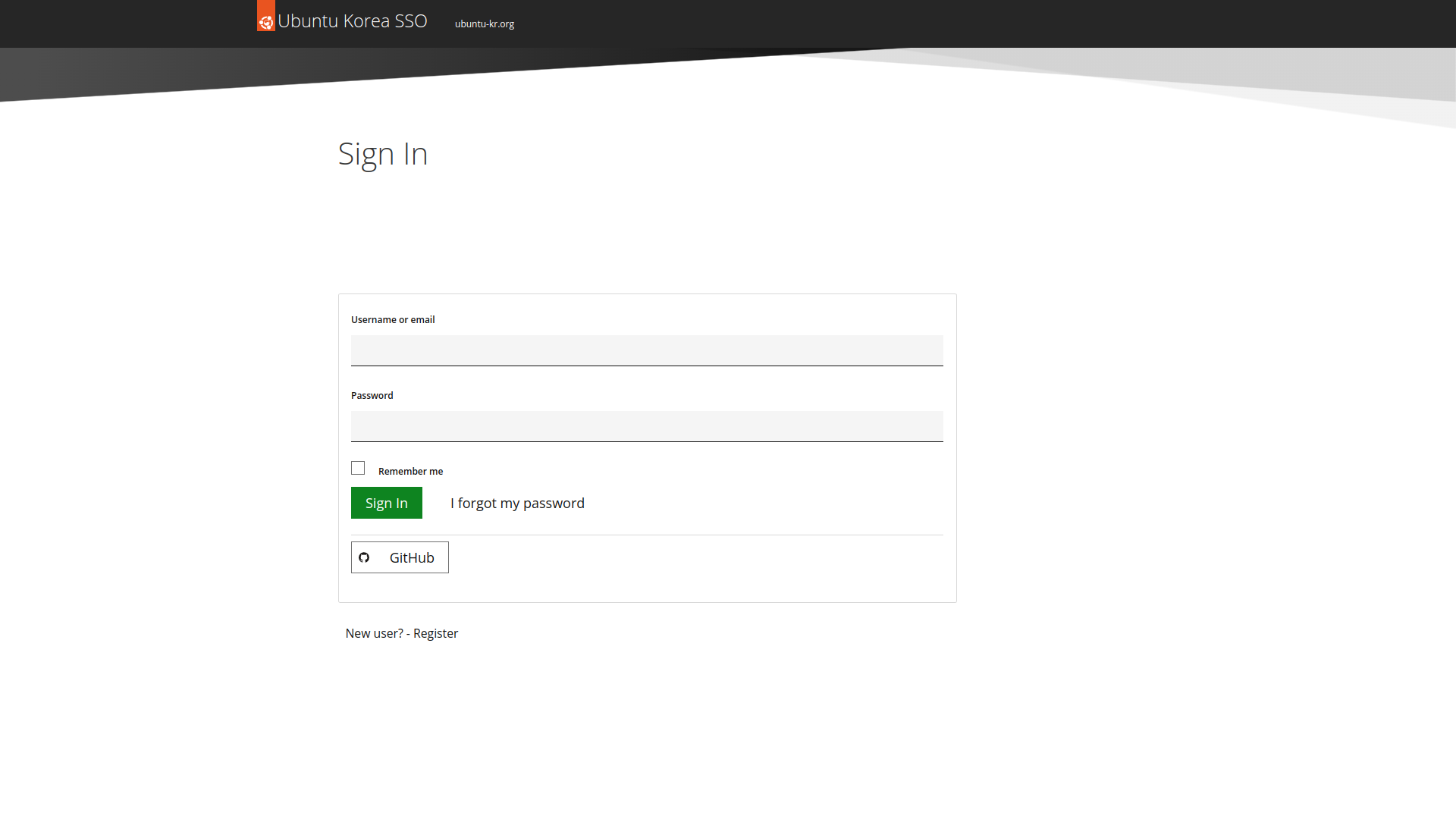
Task: Click the 'Password' field label
Action: [x=372, y=395]
